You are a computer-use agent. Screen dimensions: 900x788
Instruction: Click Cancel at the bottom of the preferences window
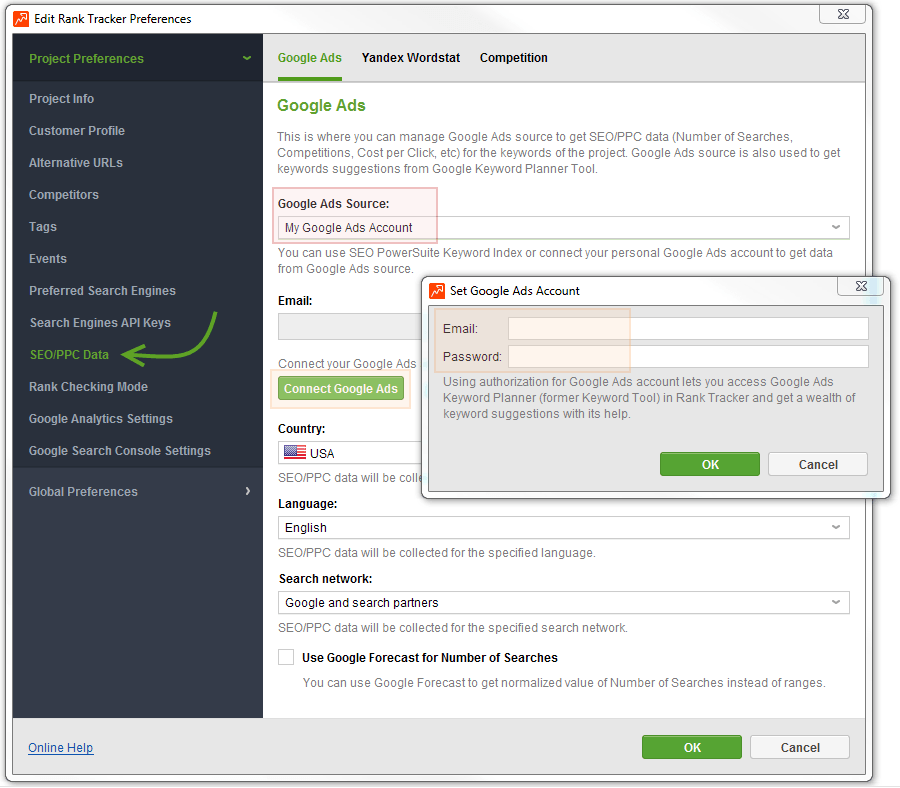[800, 747]
